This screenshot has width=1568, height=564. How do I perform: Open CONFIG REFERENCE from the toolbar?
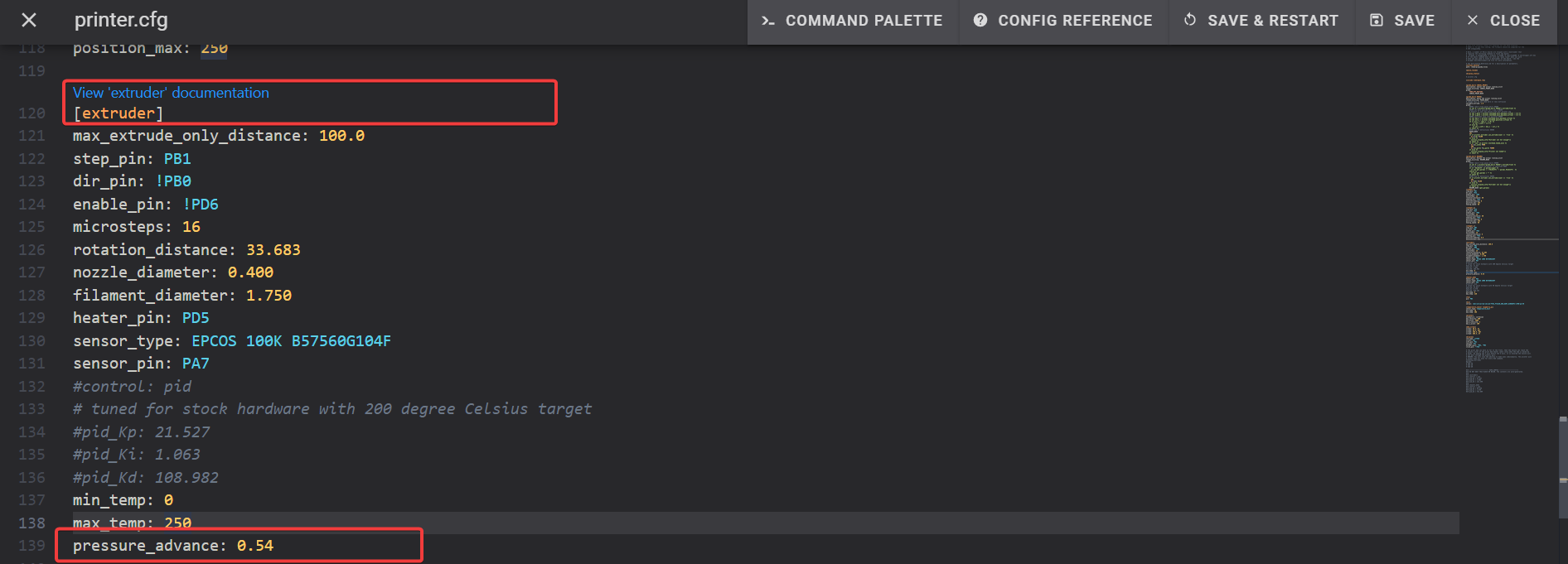click(1063, 21)
